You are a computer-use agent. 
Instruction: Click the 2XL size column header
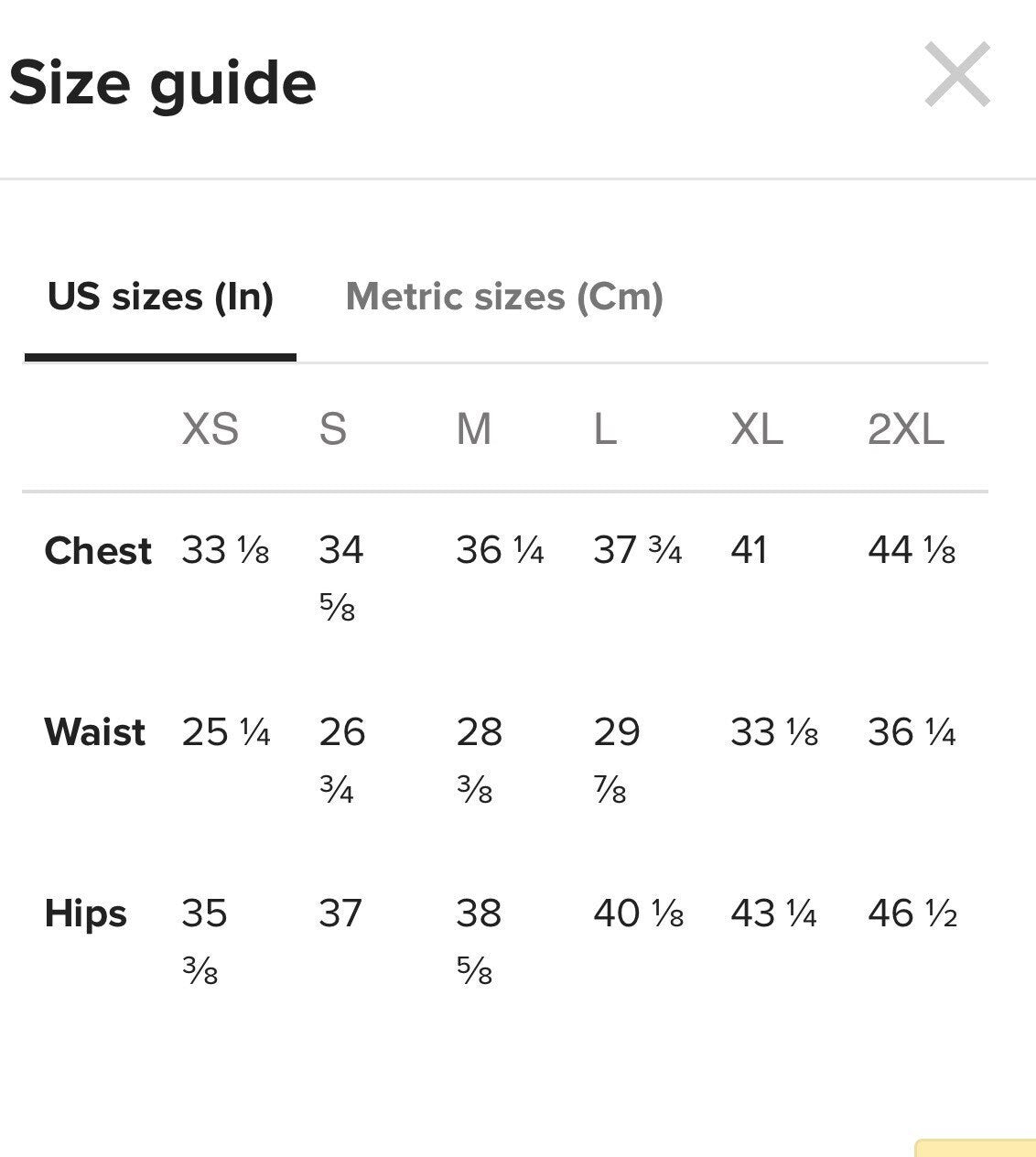(906, 428)
